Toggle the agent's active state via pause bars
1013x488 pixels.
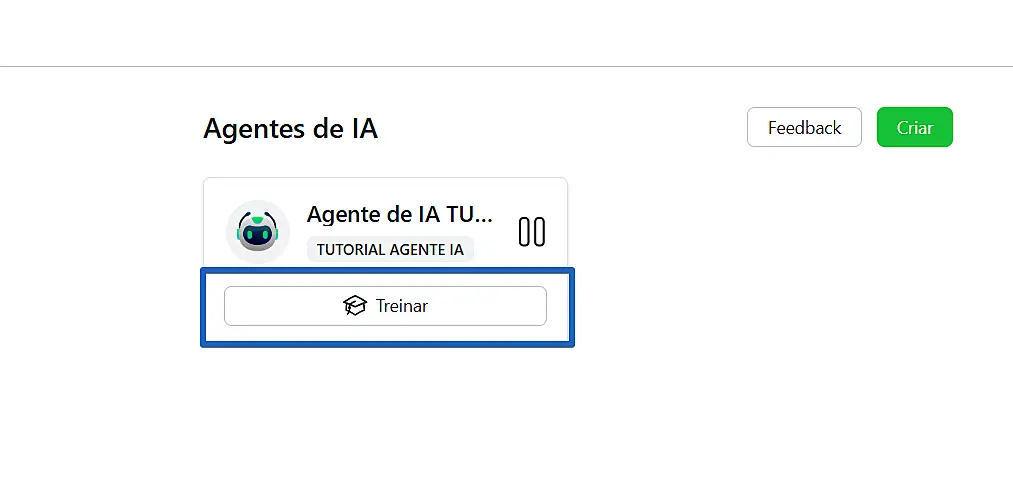click(x=532, y=231)
